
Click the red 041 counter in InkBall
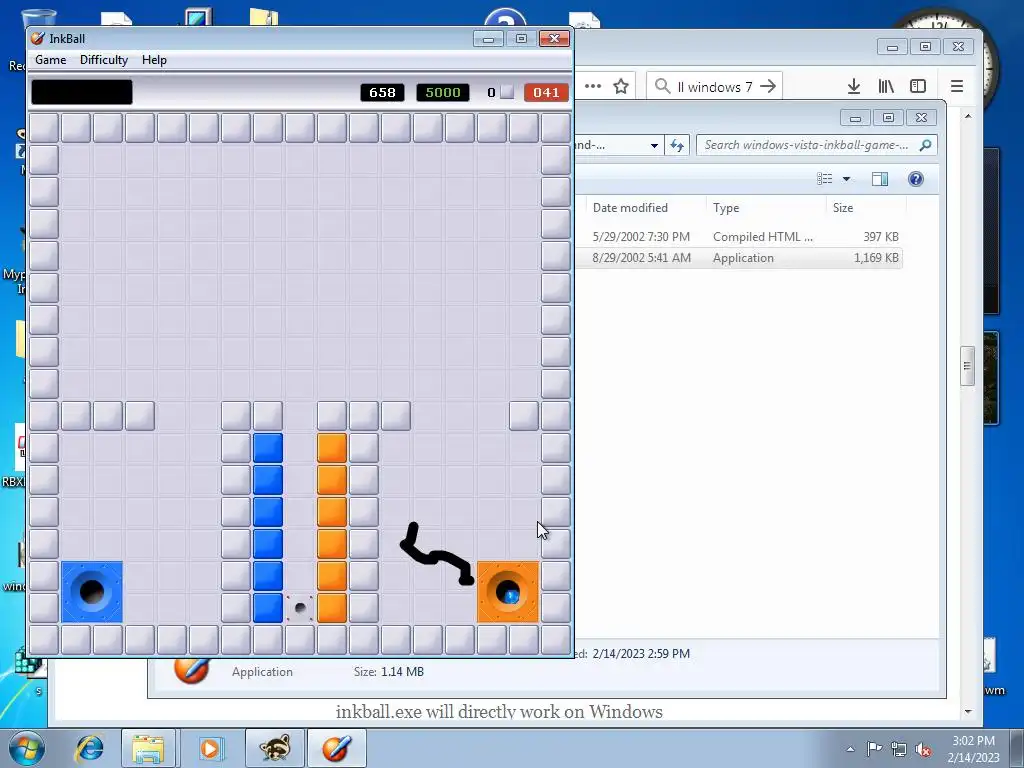click(x=546, y=92)
